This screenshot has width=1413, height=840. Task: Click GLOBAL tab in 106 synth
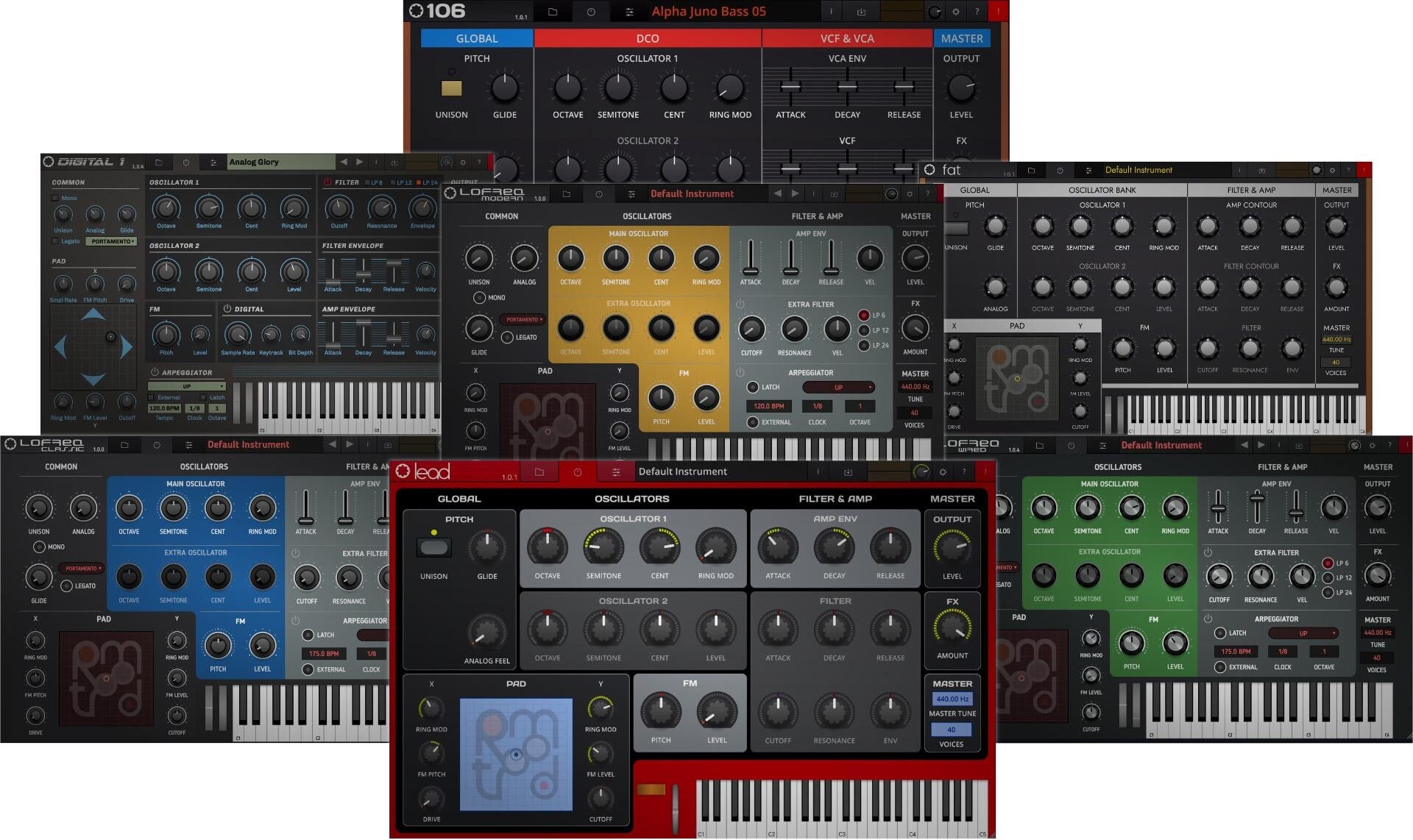click(x=477, y=38)
